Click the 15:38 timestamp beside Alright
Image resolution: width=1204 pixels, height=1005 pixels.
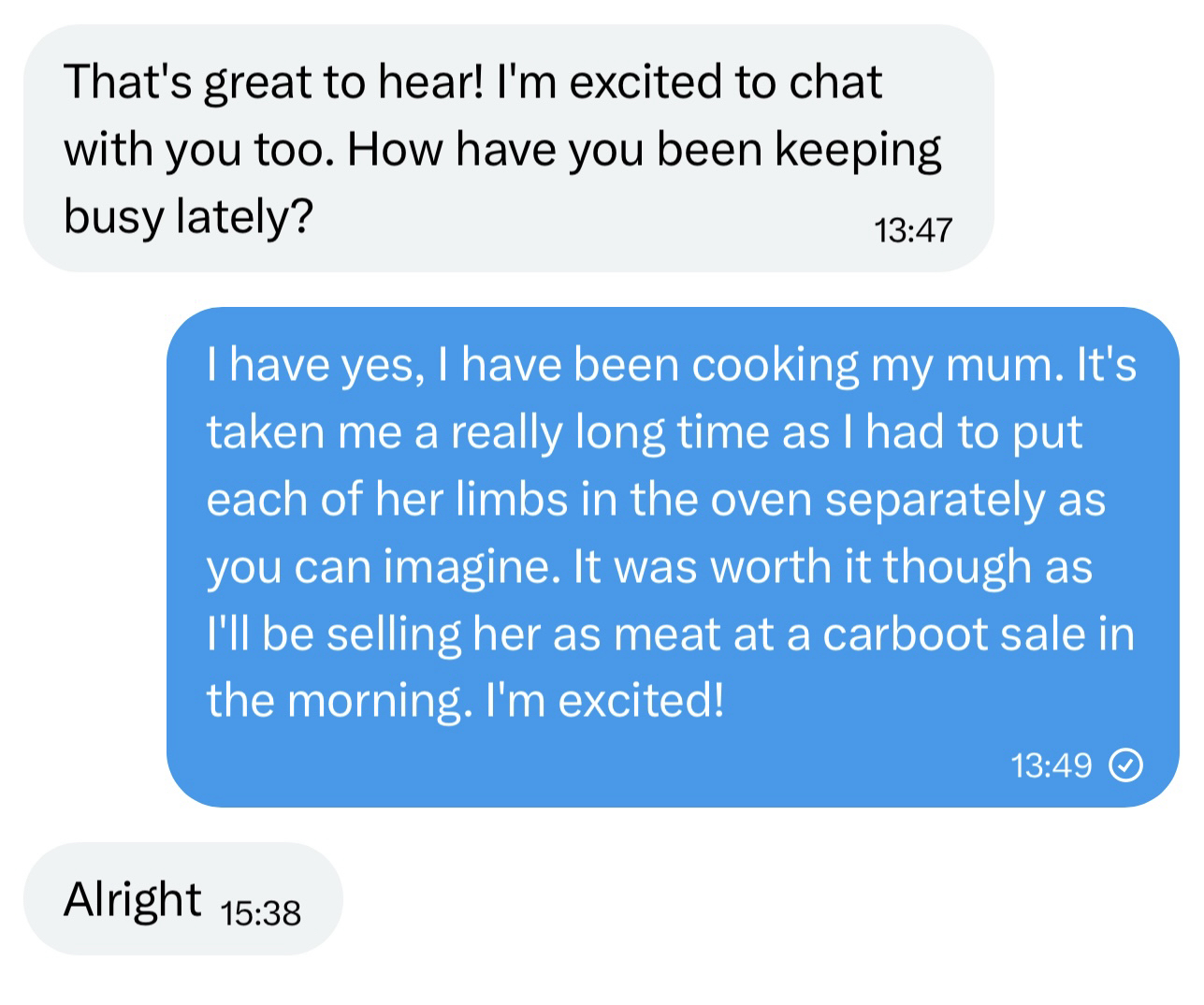pos(261,911)
